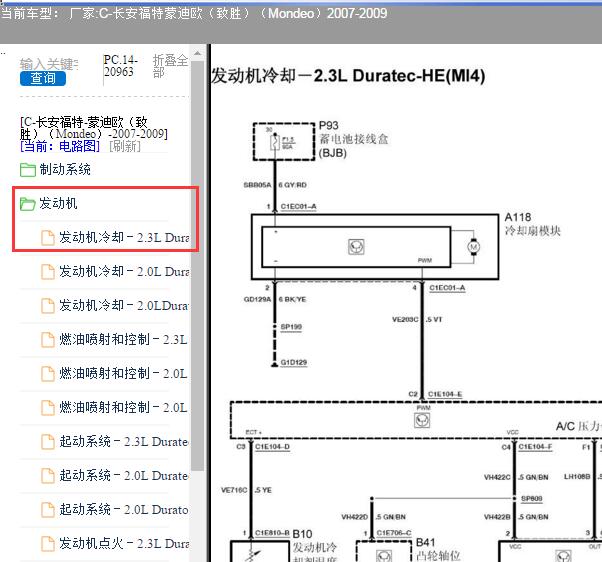The width and height of the screenshot is (602, 562).
Task: Click the SP199 splice label
Action: [291, 327]
